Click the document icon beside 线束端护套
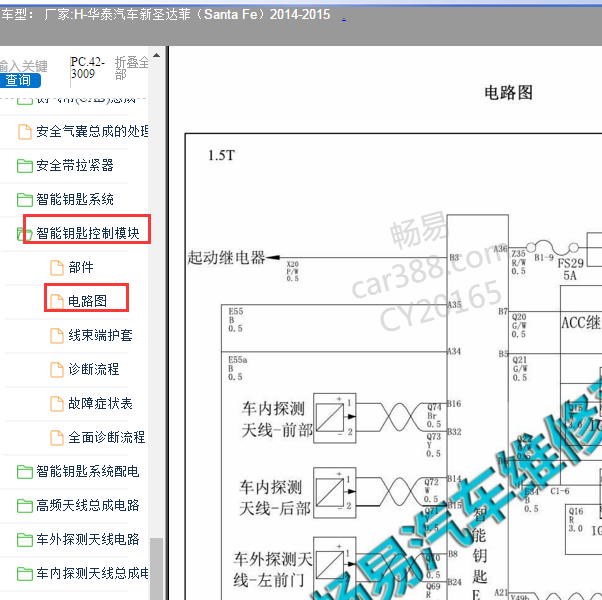The width and height of the screenshot is (602, 600). (57, 336)
